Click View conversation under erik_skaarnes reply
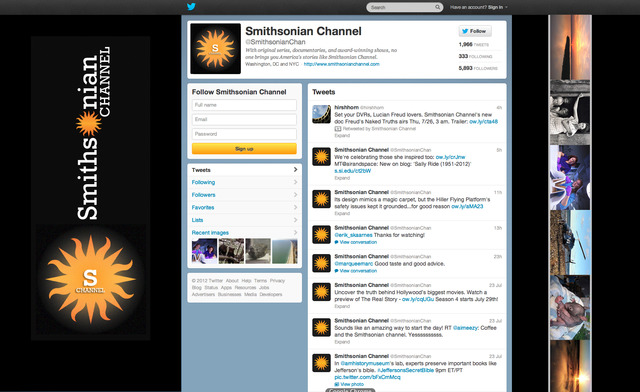The width and height of the screenshot is (640, 392). tap(358, 242)
